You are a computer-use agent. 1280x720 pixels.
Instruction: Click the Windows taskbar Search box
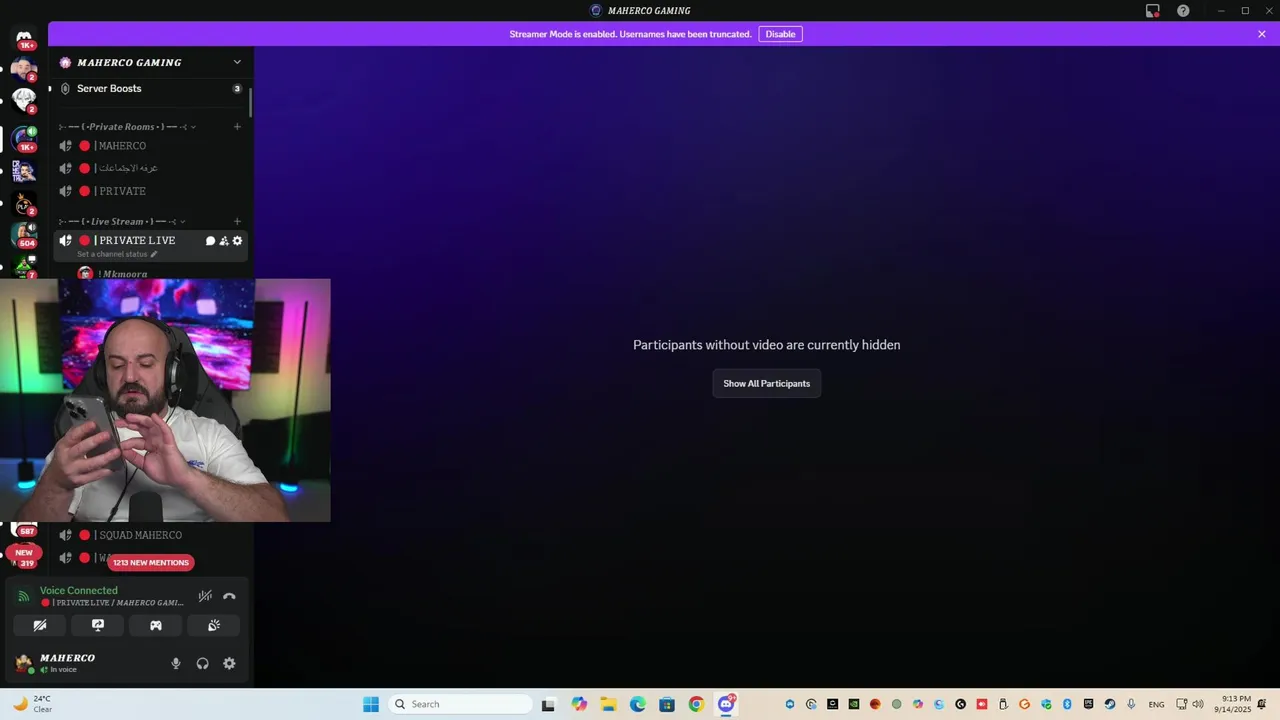click(460, 704)
